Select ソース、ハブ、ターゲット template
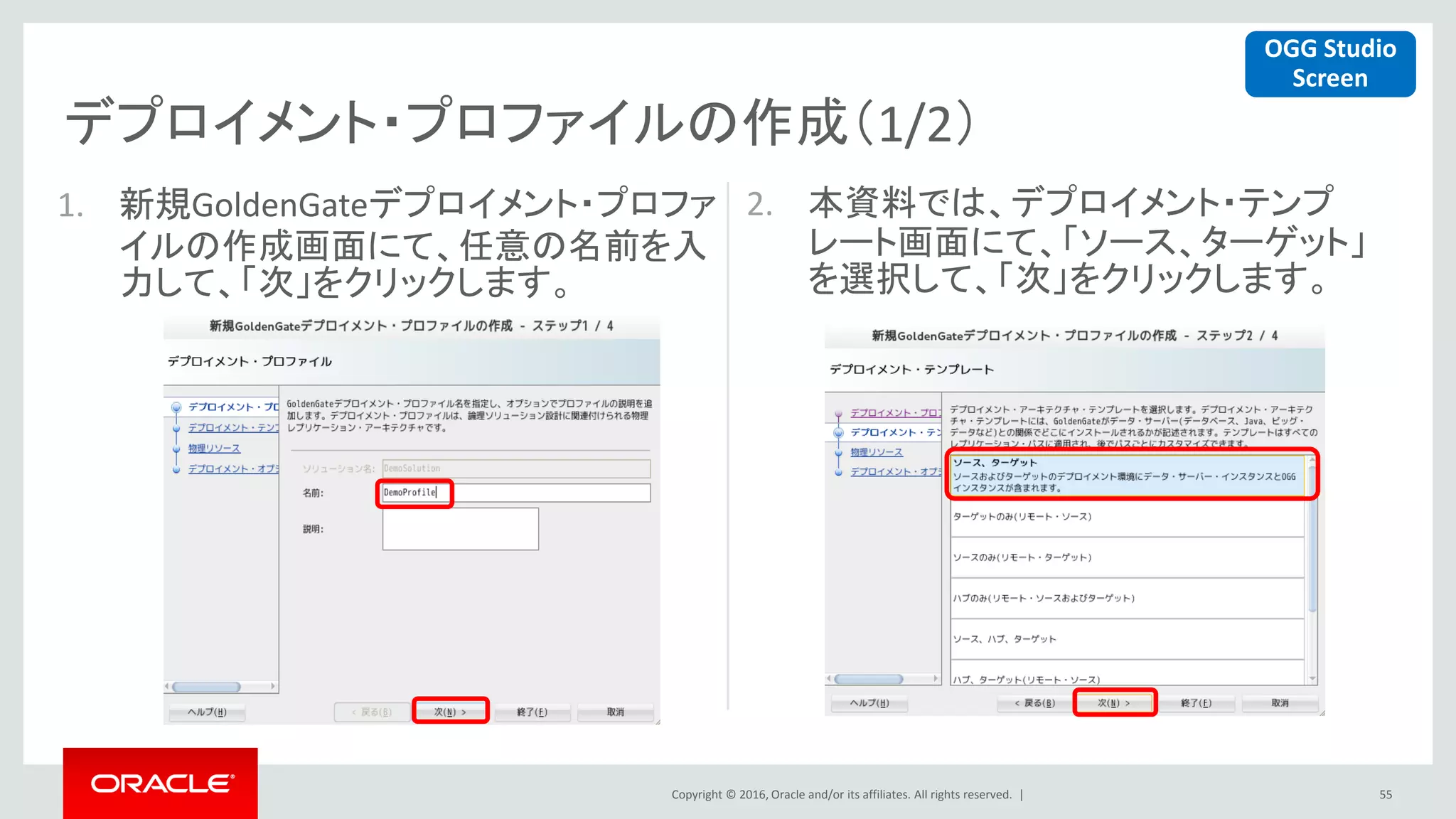Viewport: 1456px width, 819px height. point(1128,639)
